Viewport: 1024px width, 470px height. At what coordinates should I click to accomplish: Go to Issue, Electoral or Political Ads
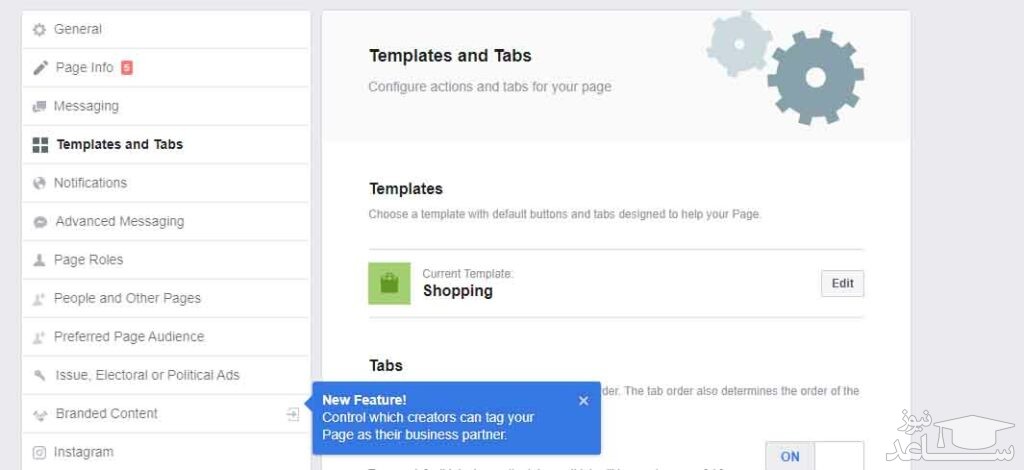coord(147,375)
